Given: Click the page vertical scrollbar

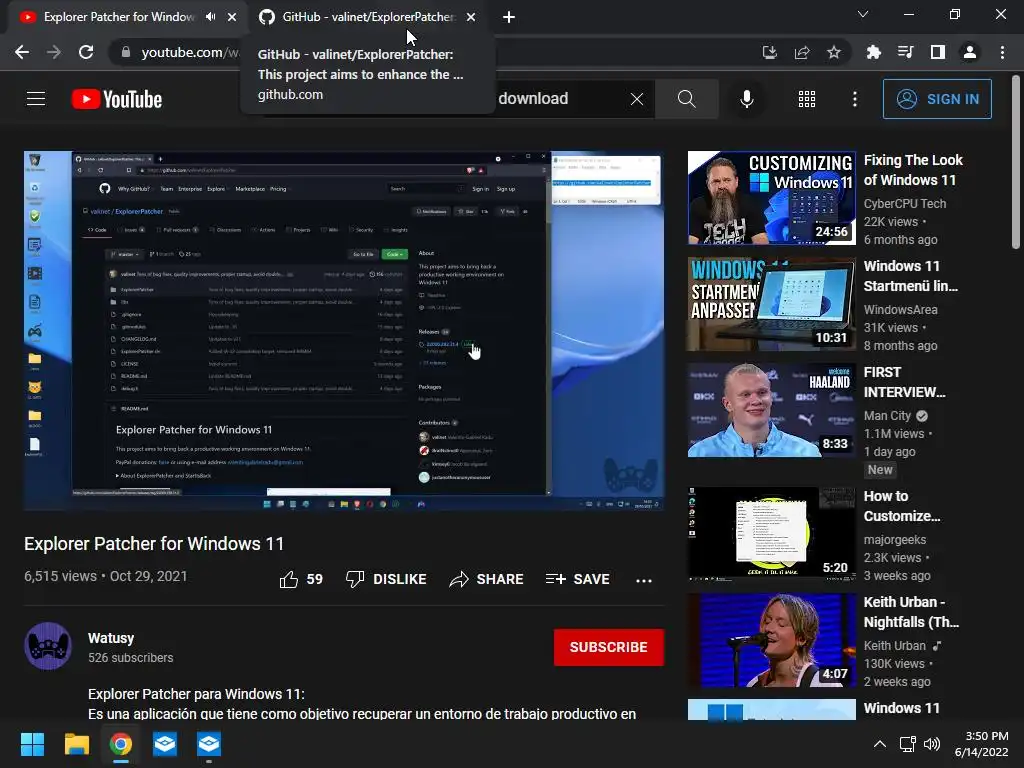Looking at the screenshot, I should pyautogui.click(x=1016, y=163).
